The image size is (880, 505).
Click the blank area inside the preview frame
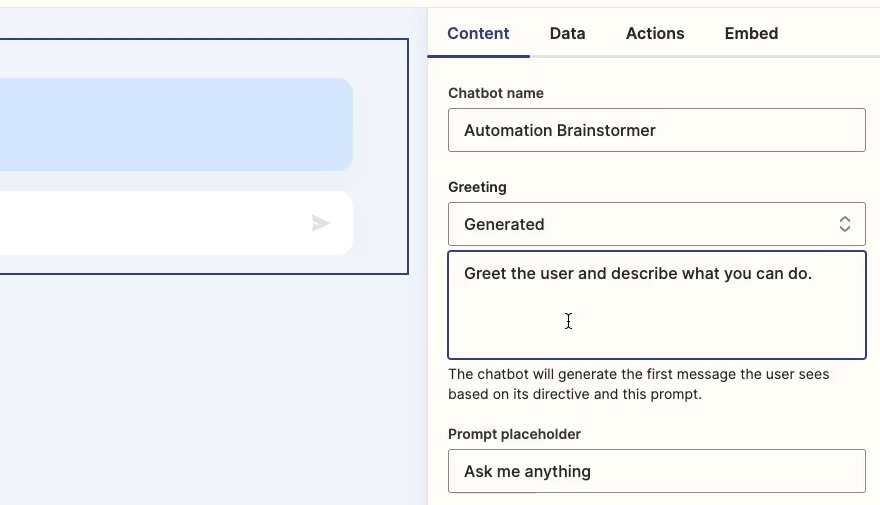[381, 157]
